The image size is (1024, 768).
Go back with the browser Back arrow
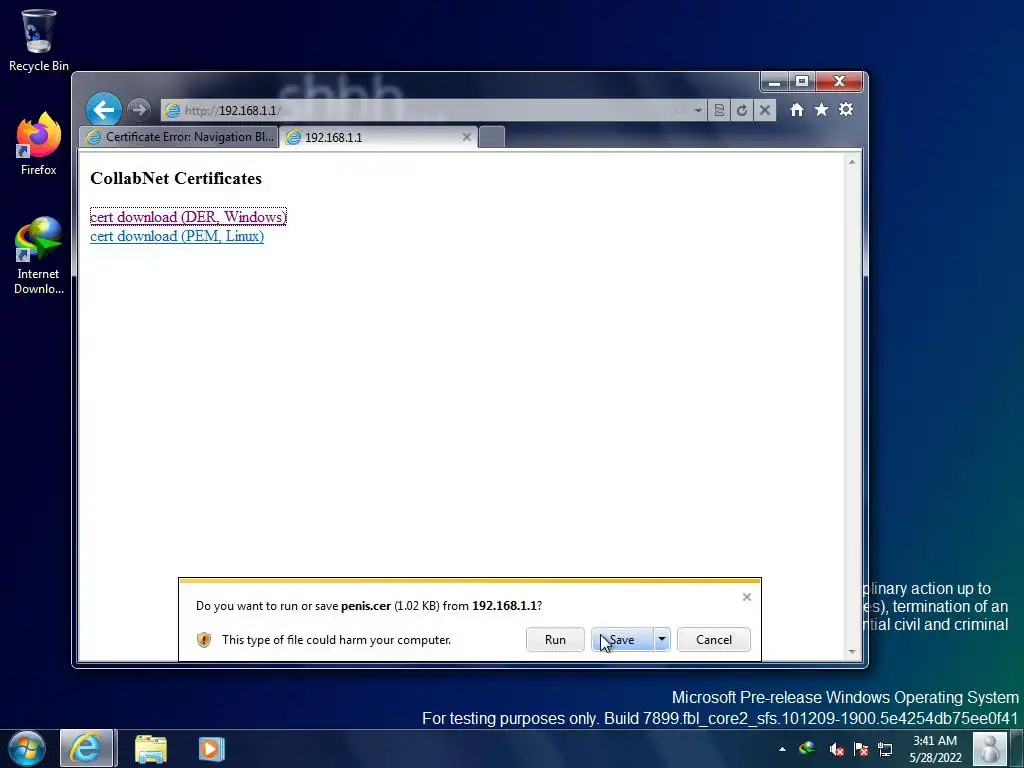104,110
